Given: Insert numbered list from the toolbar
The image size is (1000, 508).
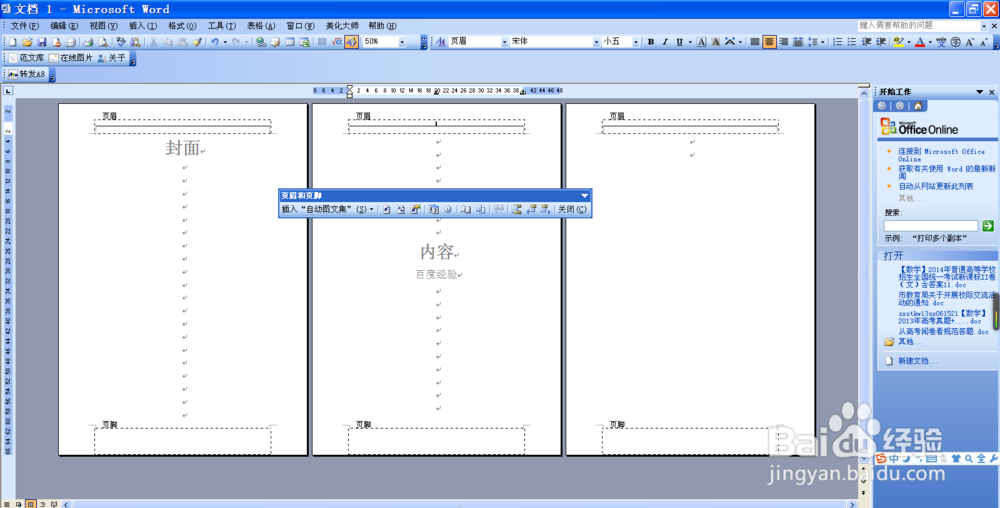Looking at the screenshot, I should (837, 42).
